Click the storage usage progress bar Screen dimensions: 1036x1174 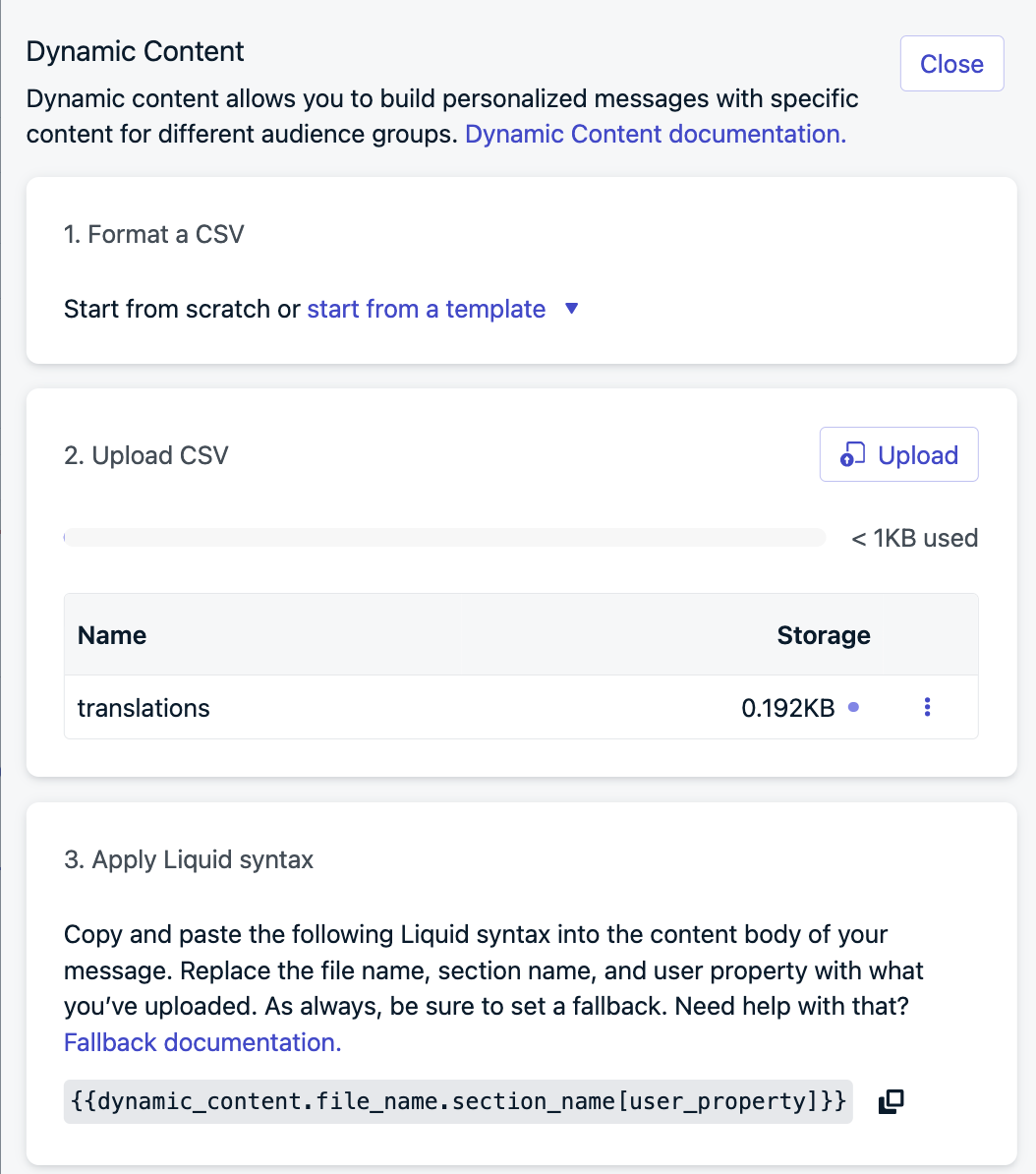[444, 538]
